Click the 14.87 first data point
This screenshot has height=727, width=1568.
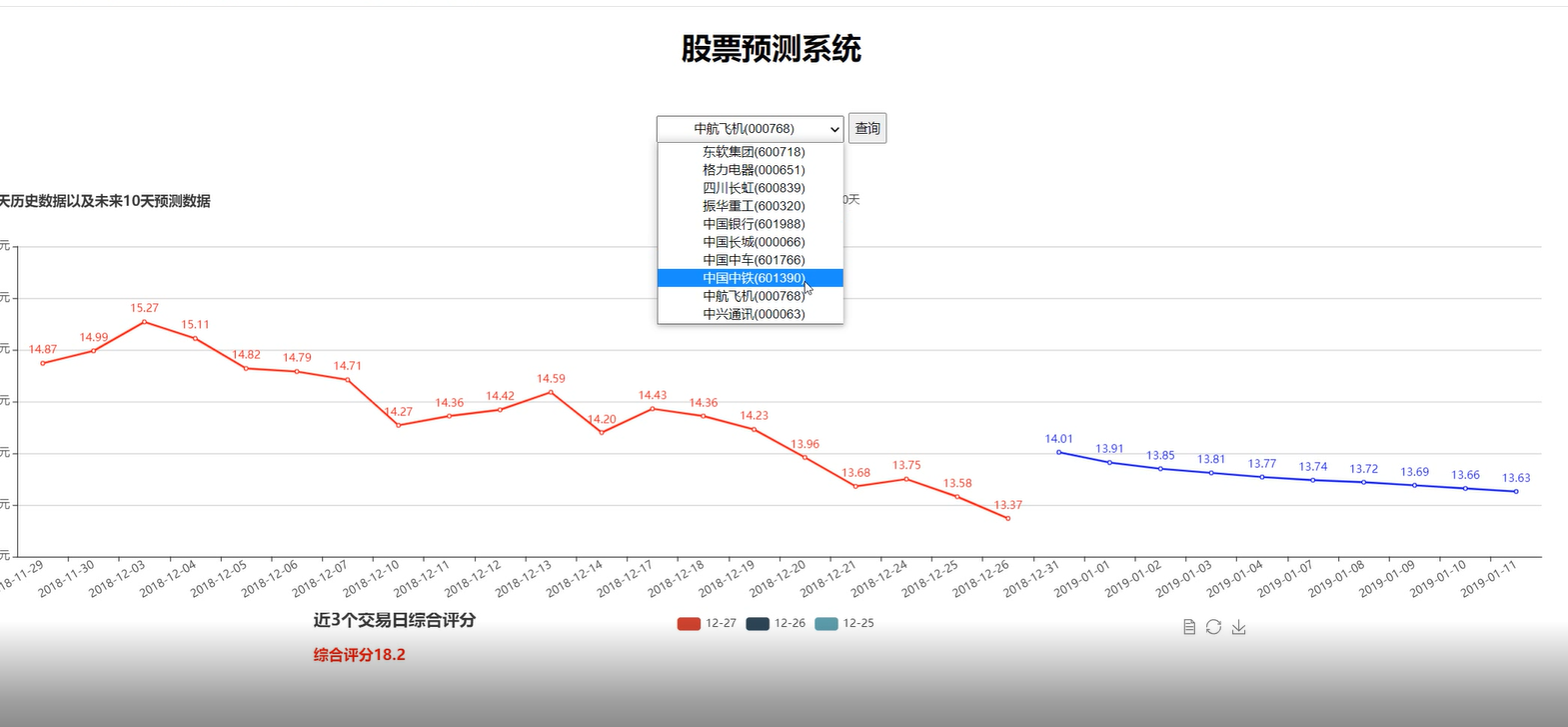pos(43,363)
